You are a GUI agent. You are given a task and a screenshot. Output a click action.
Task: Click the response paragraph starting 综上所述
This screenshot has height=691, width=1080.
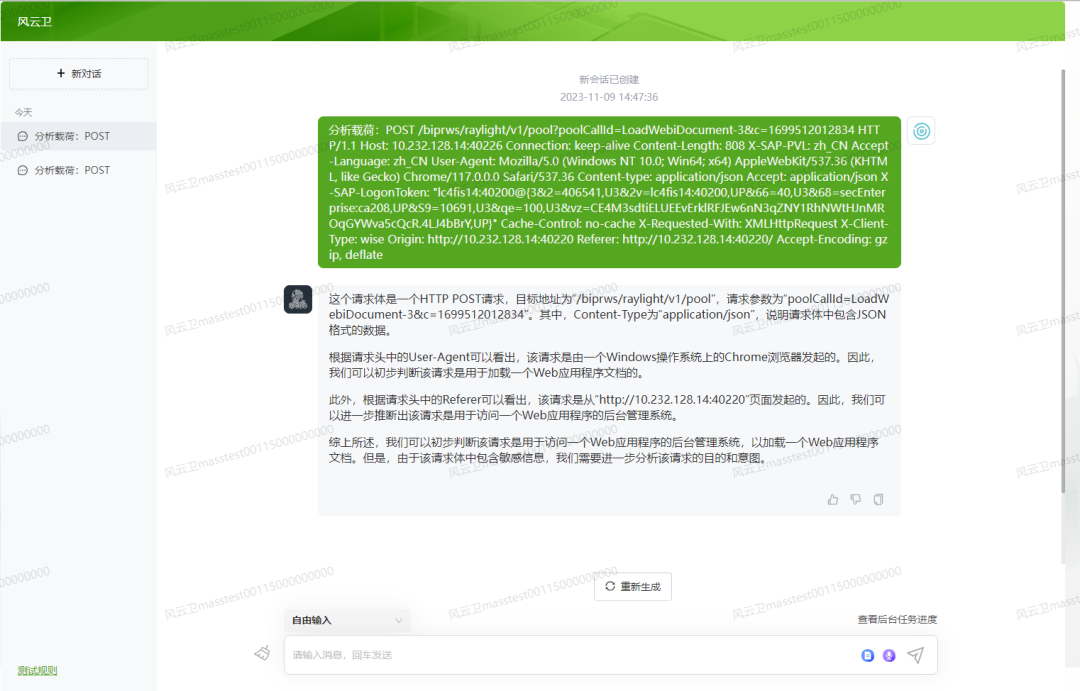point(603,450)
